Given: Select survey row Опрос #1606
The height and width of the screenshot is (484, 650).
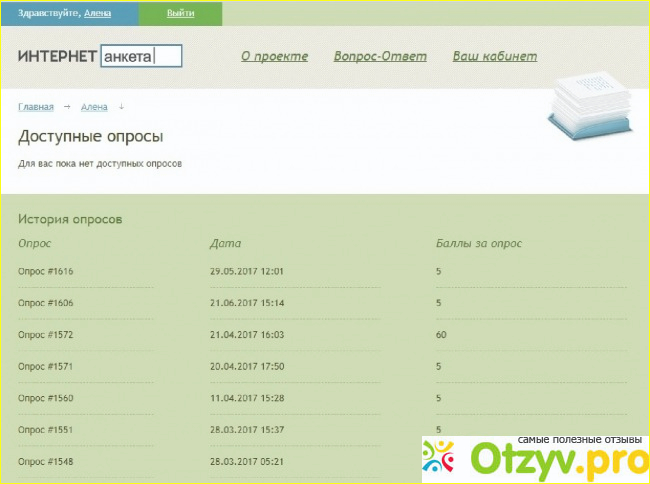Looking at the screenshot, I should 46,302.
